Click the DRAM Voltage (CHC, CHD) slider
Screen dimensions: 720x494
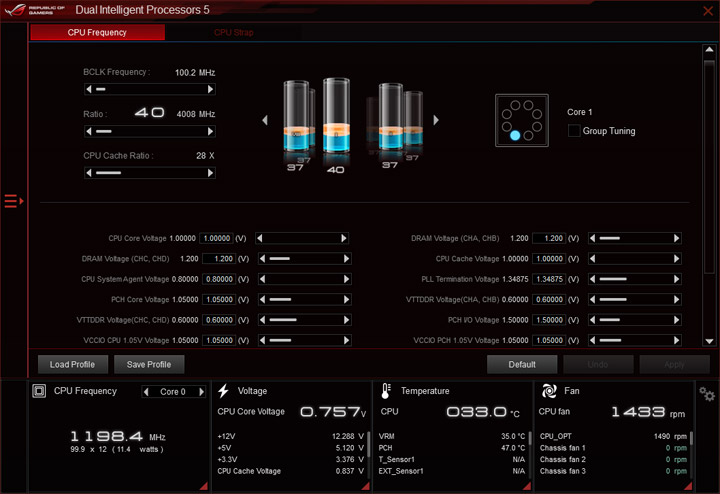coord(304,259)
